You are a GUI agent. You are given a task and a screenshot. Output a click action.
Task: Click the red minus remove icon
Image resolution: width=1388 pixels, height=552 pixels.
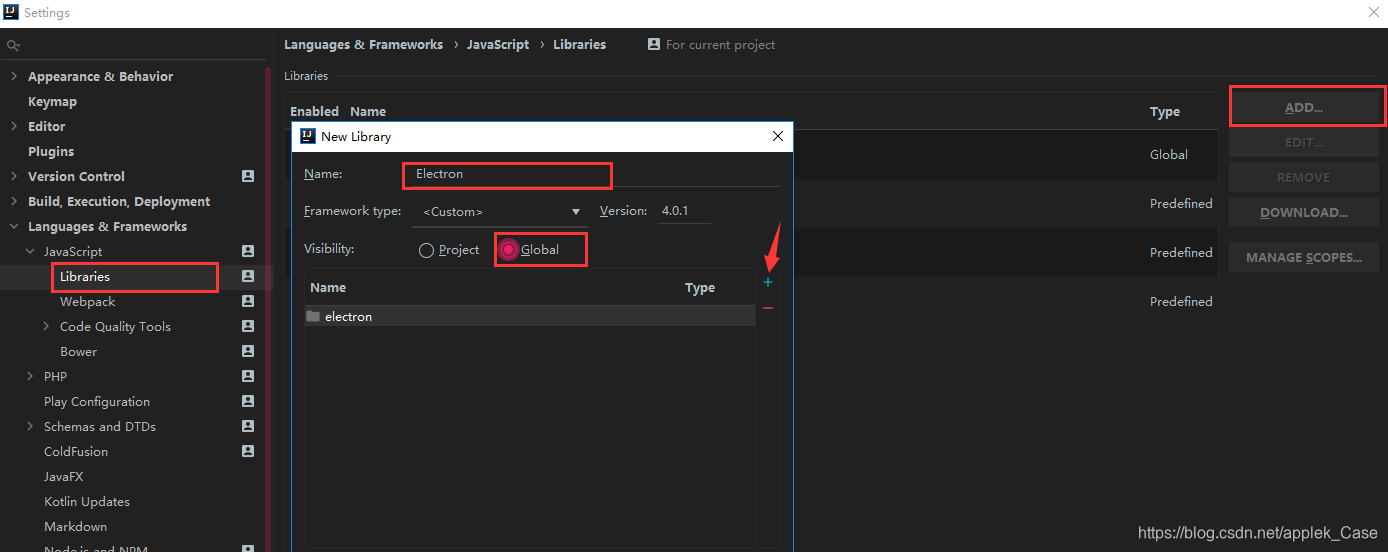point(768,308)
